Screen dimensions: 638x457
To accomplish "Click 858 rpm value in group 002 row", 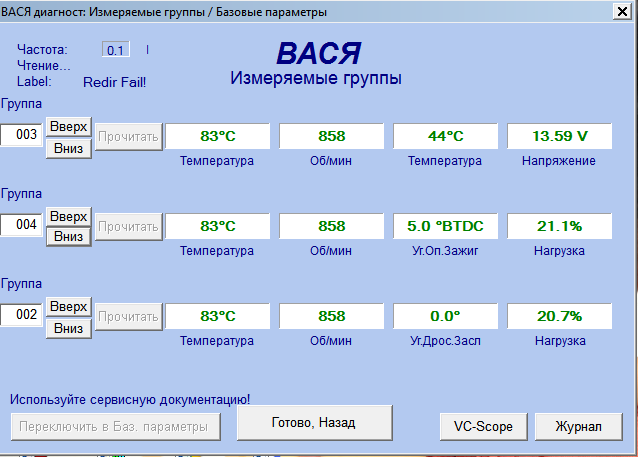I will coord(332,316).
